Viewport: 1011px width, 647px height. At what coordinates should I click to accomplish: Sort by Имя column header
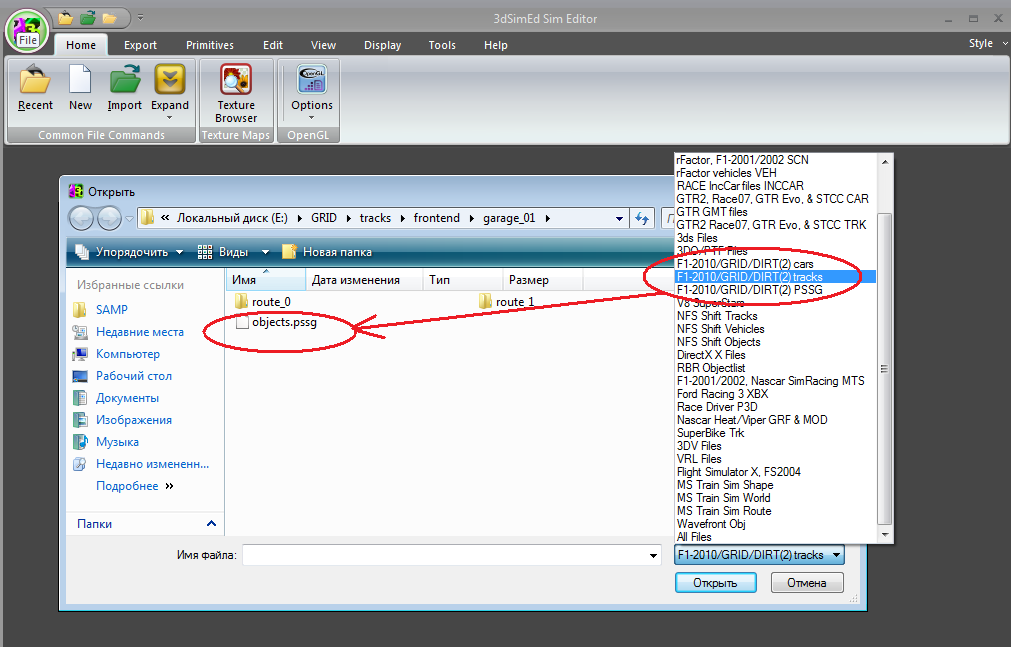point(266,280)
